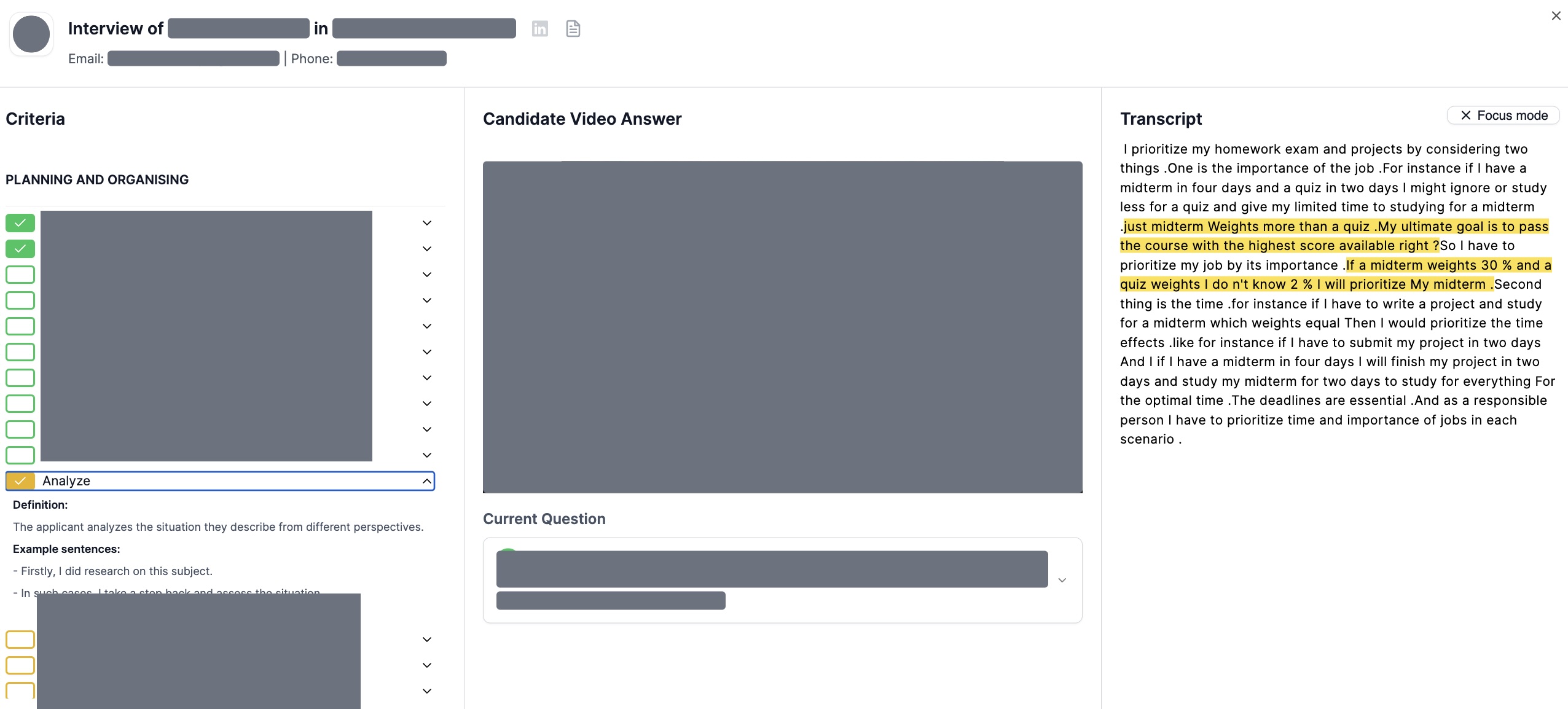Uncheck the second checked criterion checkbox
The height and width of the screenshot is (709, 1568).
point(20,248)
